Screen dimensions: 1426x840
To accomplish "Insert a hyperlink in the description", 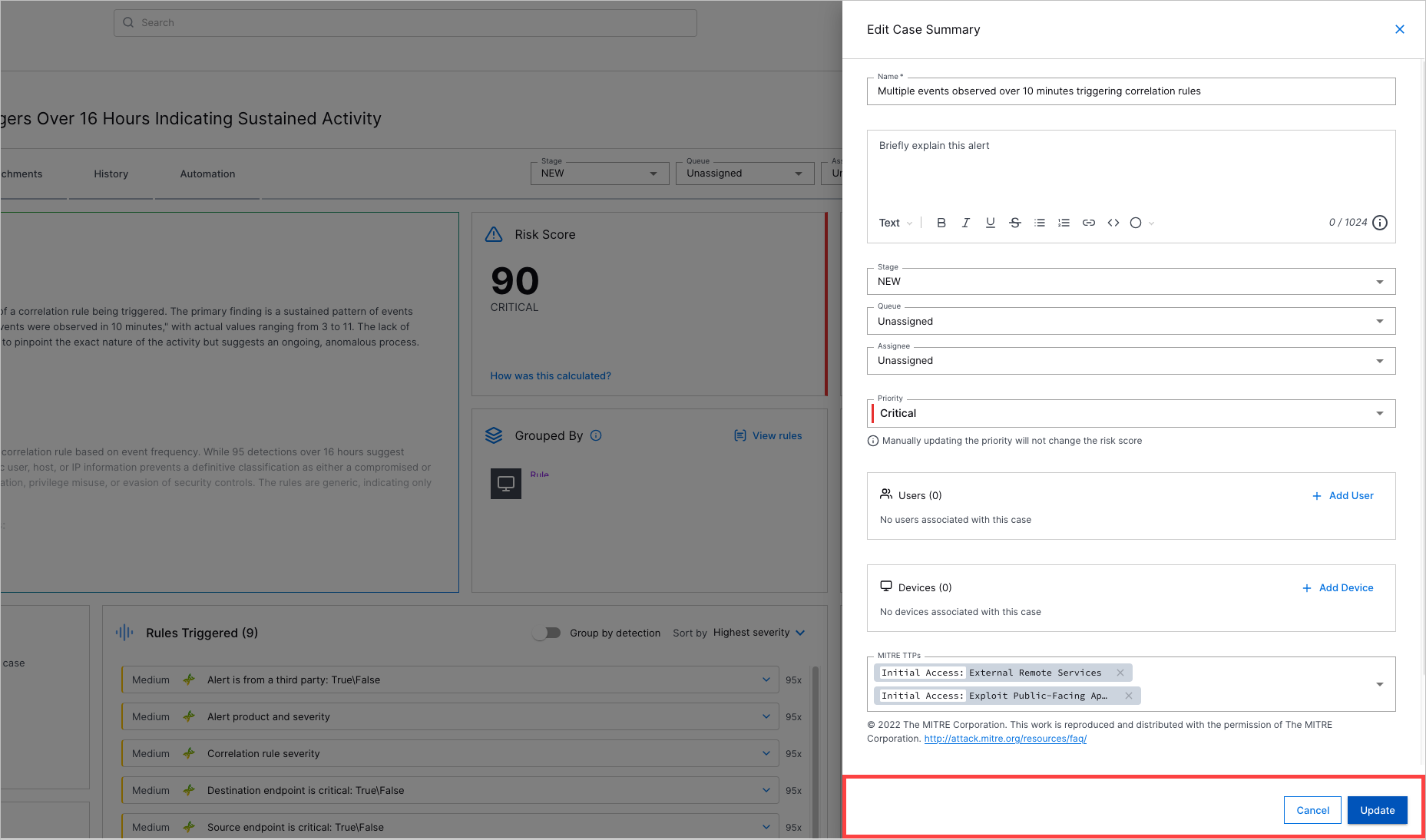I will [1089, 223].
